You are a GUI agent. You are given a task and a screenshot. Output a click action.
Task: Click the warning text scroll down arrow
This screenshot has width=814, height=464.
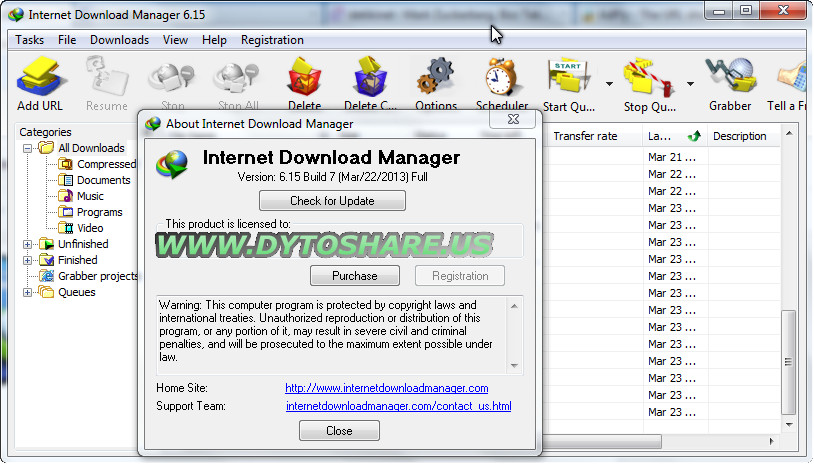514,366
